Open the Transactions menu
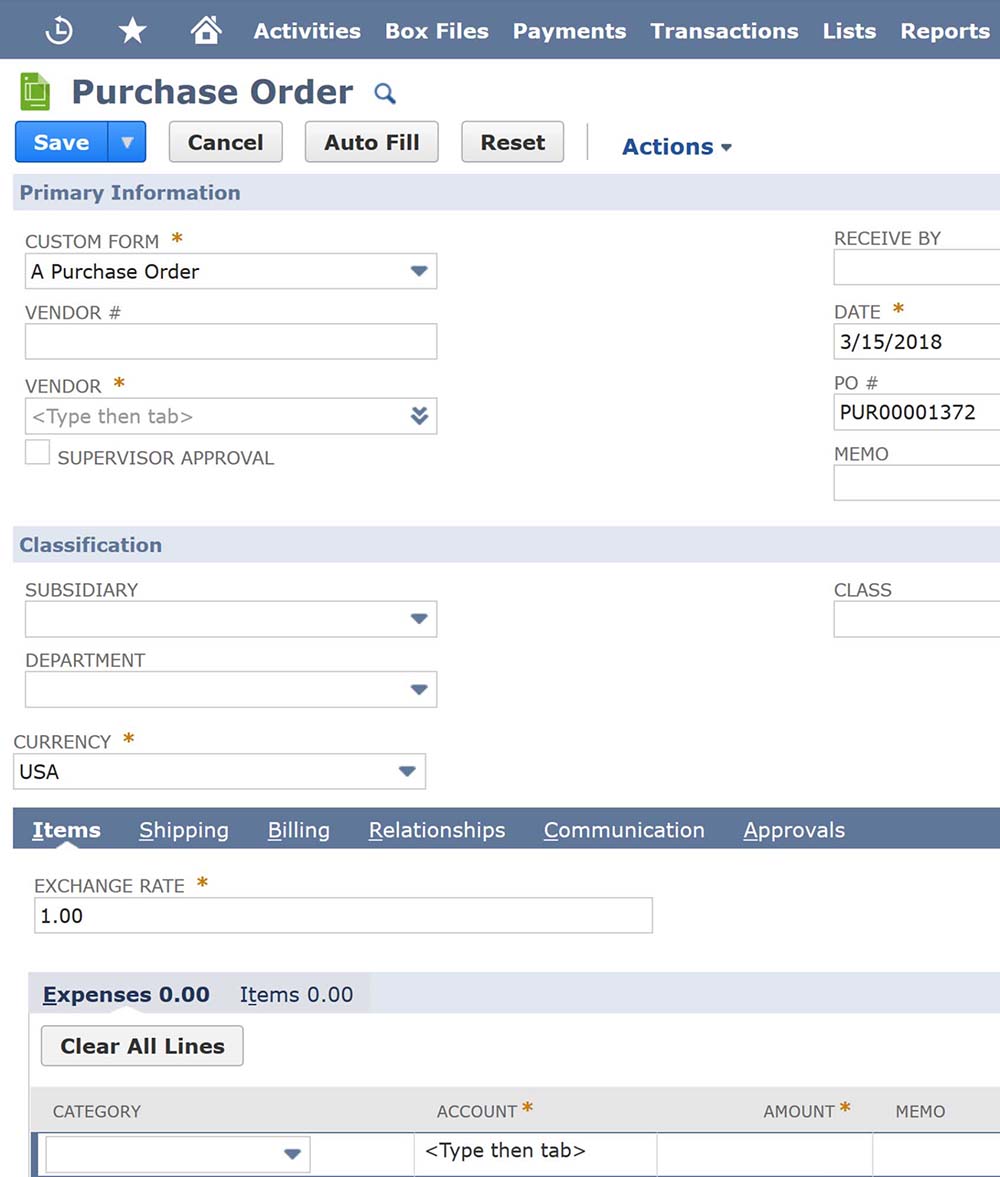 click(x=724, y=31)
